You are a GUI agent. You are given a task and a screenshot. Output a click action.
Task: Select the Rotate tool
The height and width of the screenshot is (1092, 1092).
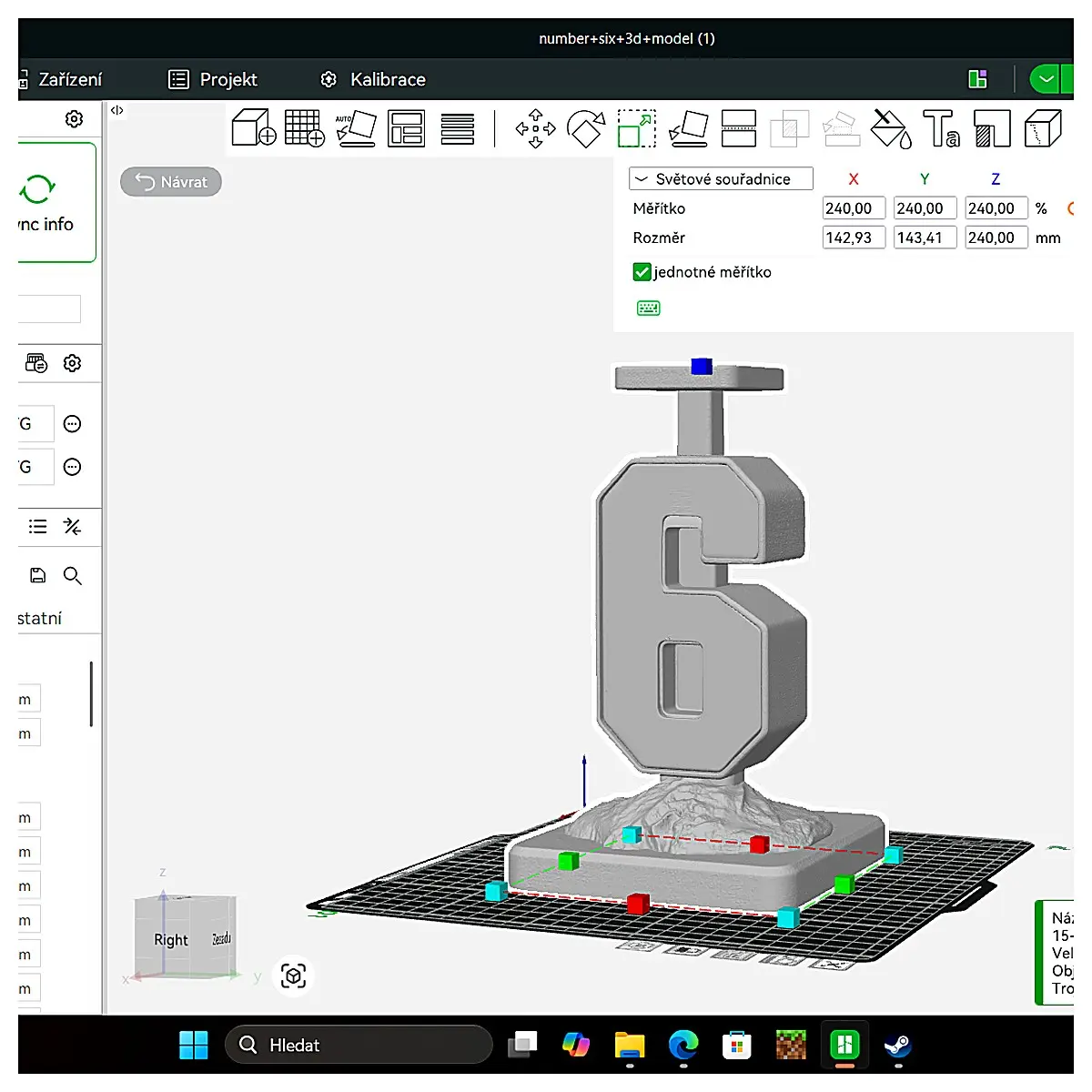[x=586, y=128]
